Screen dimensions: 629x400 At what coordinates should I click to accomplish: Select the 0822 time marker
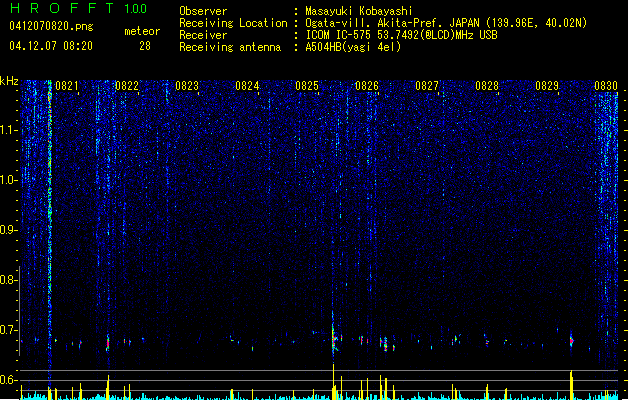pyautogui.click(x=127, y=86)
